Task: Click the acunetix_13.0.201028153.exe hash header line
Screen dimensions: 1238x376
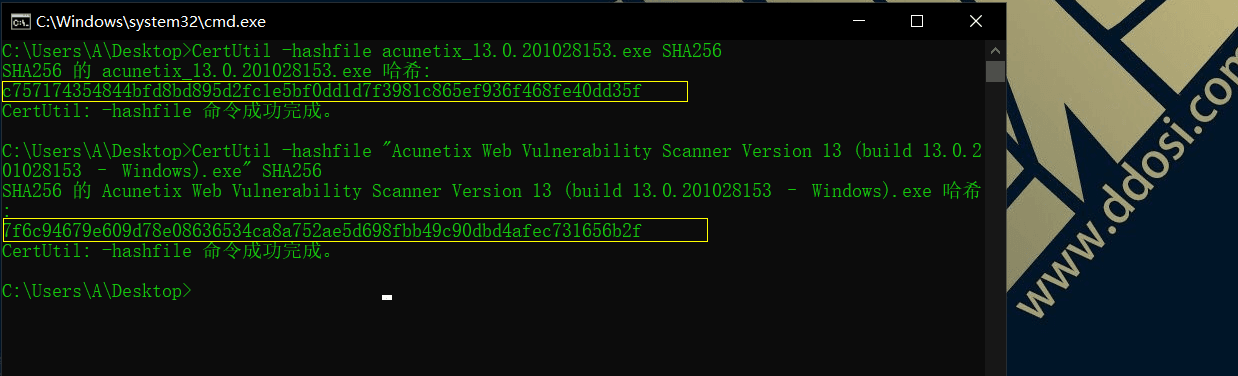Action: [x=216, y=71]
